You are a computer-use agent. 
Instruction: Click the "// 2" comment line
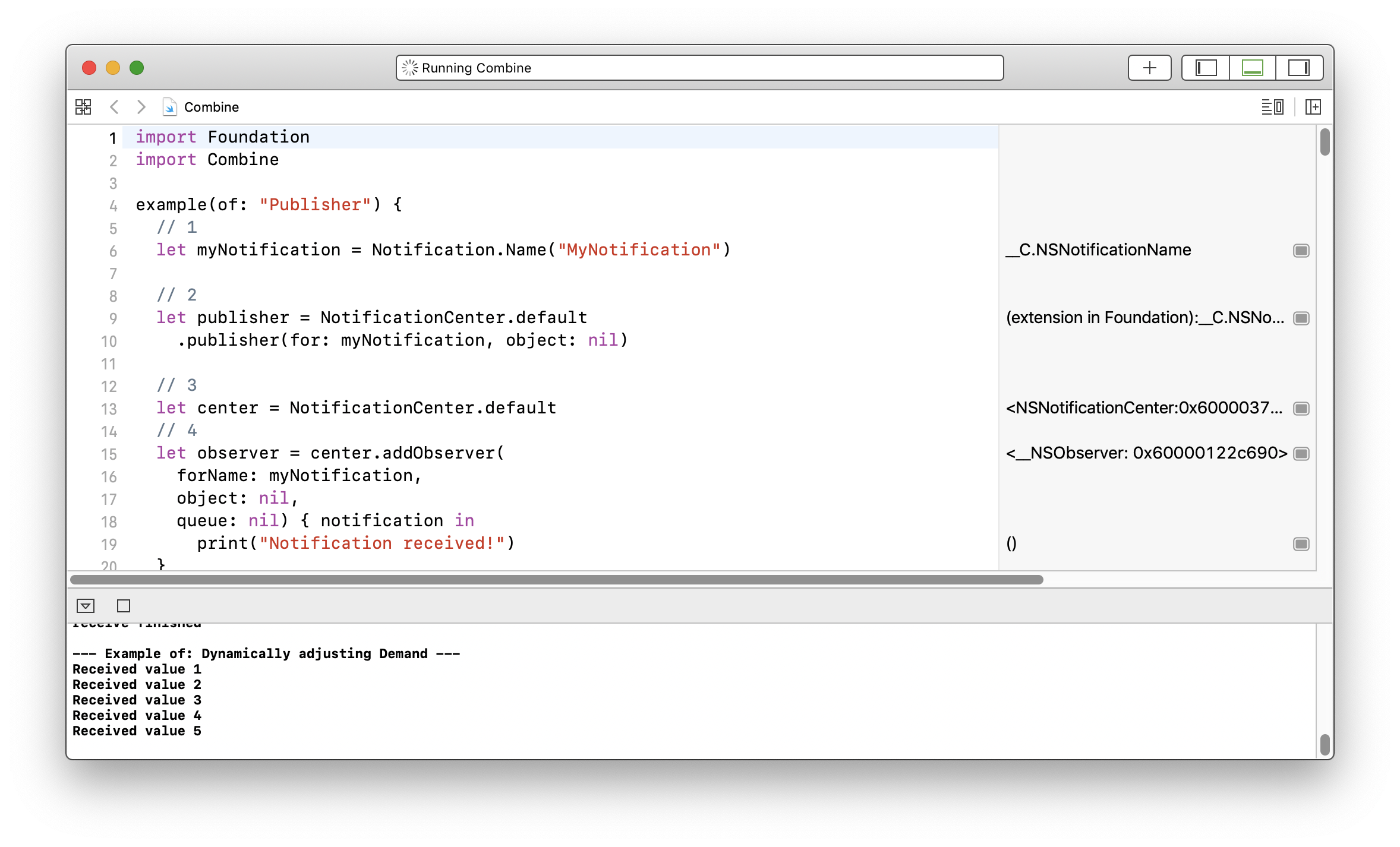176,295
